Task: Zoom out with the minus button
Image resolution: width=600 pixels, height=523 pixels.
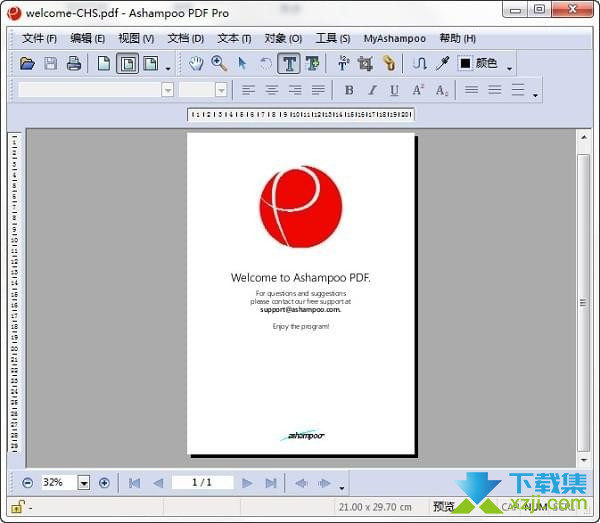Action: point(28,483)
